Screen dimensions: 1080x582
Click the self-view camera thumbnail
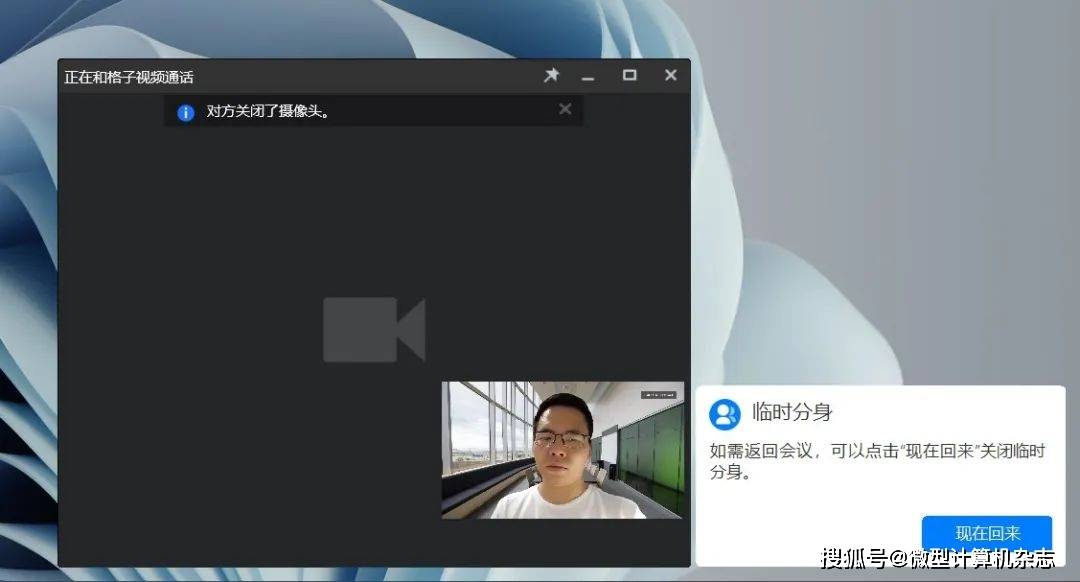click(563, 450)
